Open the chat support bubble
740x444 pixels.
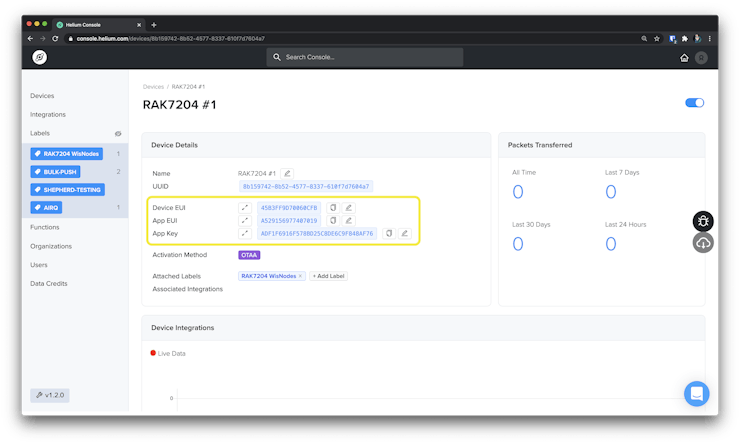pyautogui.click(x=697, y=394)
